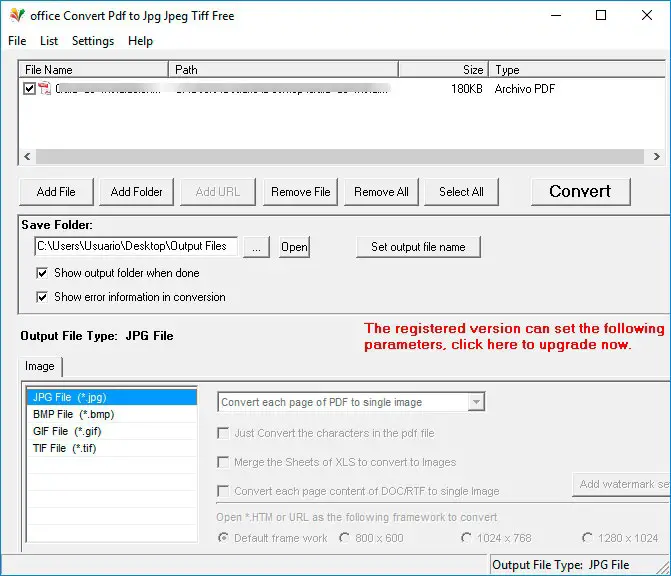Click the red upgrade now registration link
The image size is (671, 576).
tap(514, 336)
